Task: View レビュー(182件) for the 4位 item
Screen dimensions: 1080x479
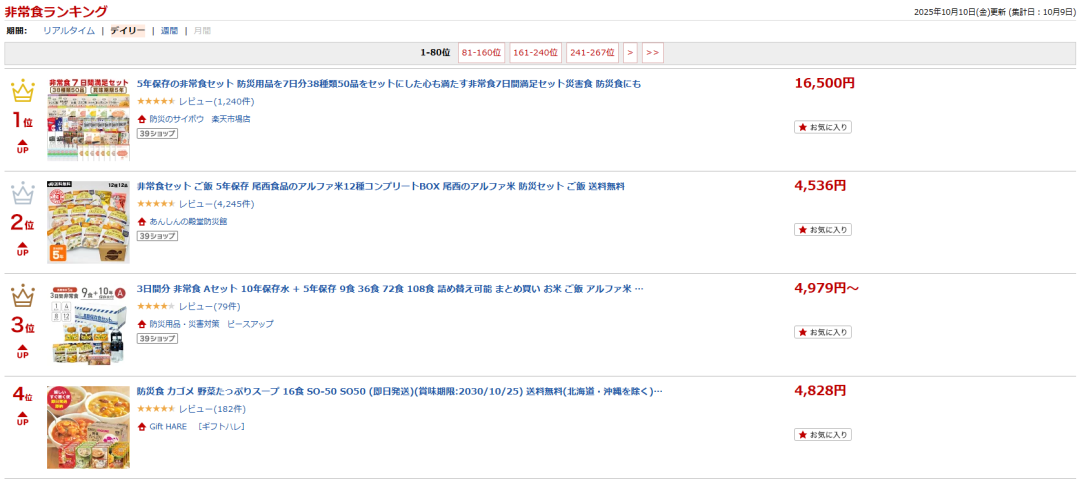Action: (x=212, y=409)
